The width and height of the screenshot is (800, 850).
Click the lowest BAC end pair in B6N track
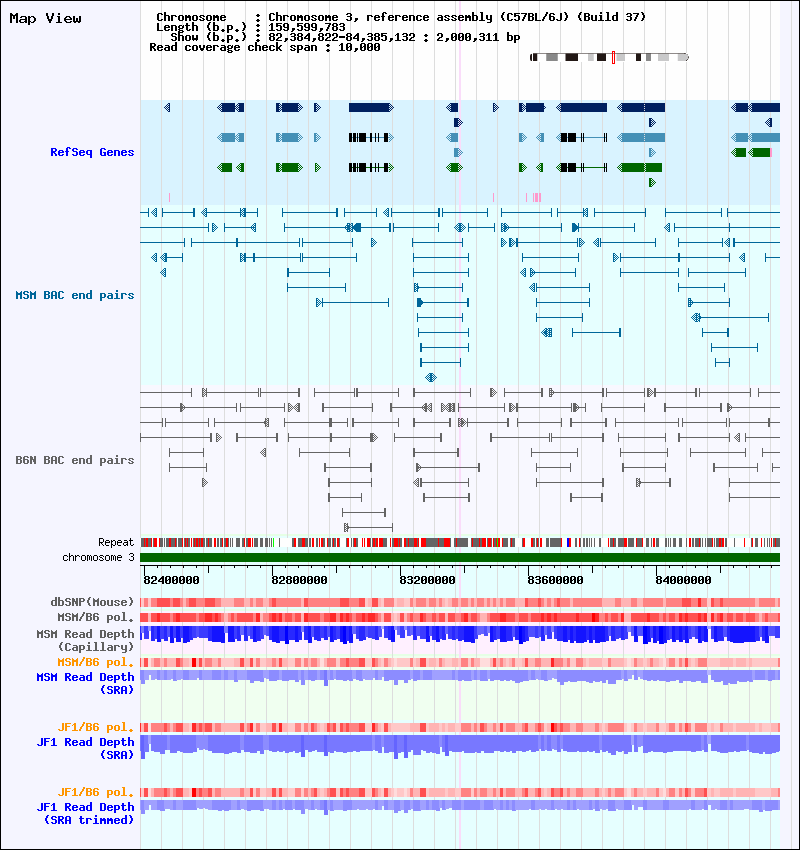[369, 527]
